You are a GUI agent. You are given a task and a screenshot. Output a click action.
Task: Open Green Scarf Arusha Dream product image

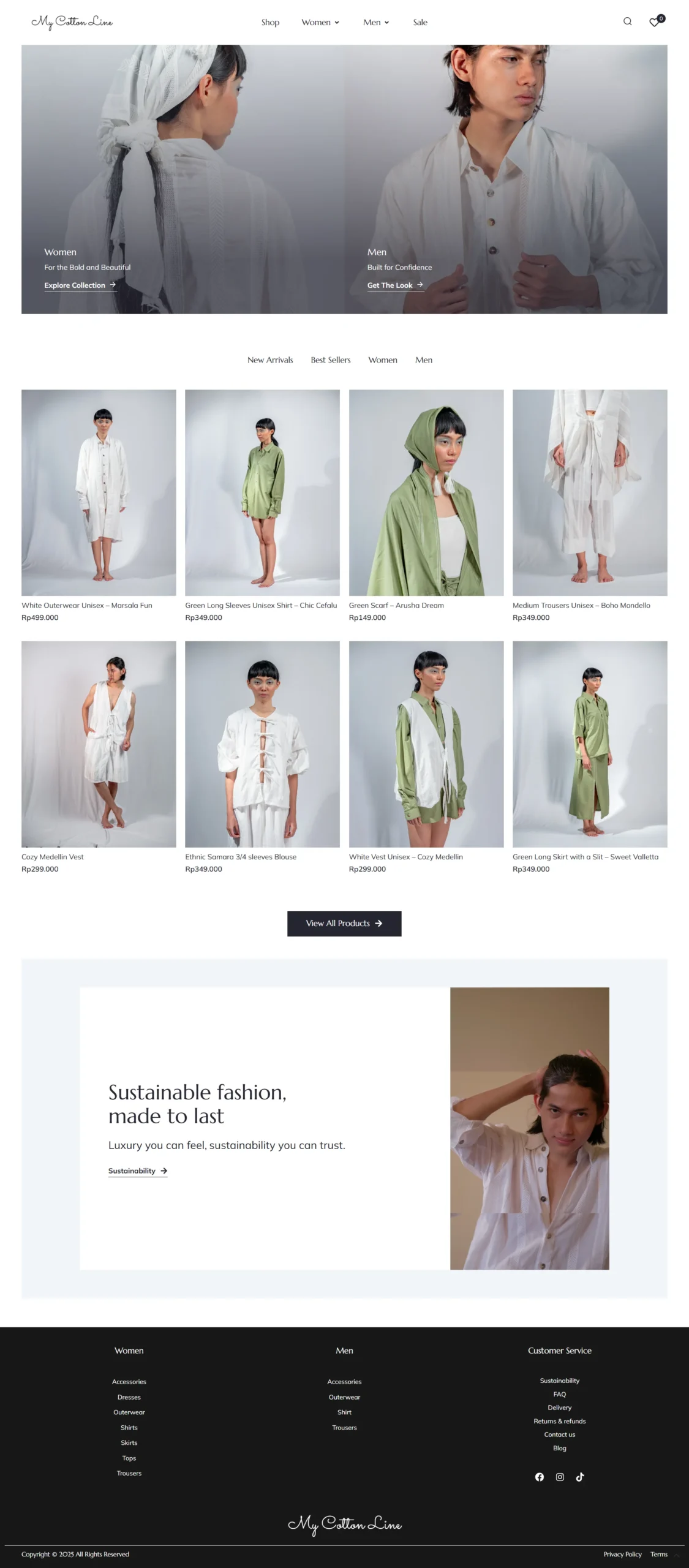coord(426,492)
